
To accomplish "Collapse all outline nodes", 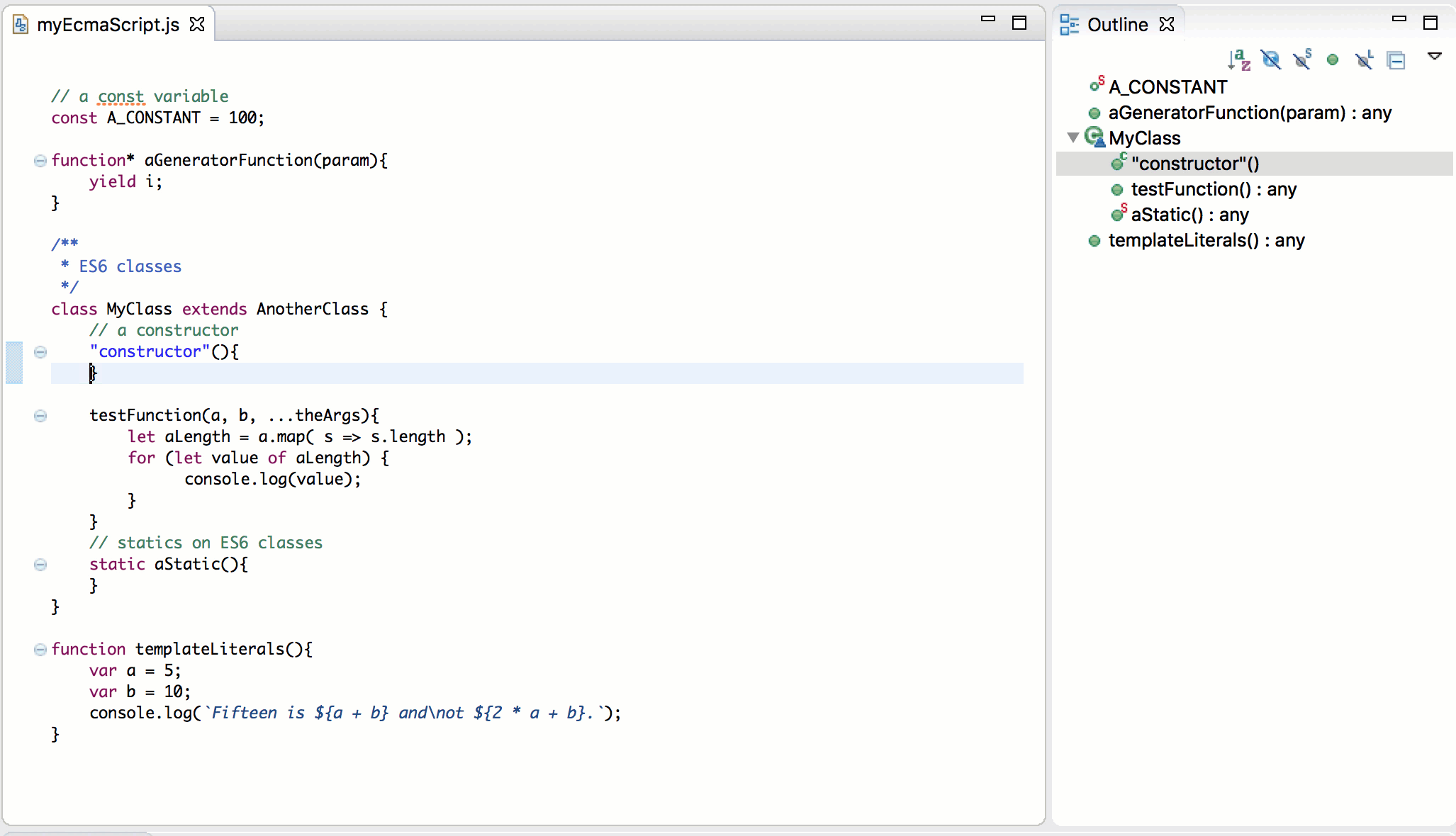I will pyautogui.click(x=1396, y=60).
